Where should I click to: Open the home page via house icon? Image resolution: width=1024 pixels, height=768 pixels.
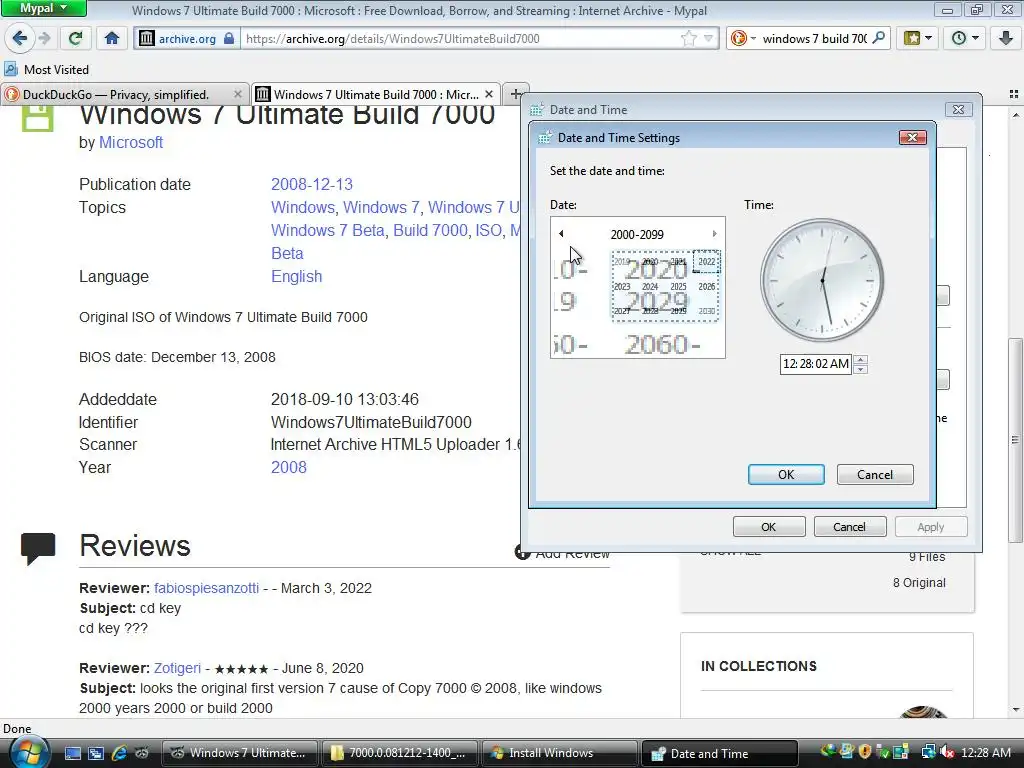point(112,39)
